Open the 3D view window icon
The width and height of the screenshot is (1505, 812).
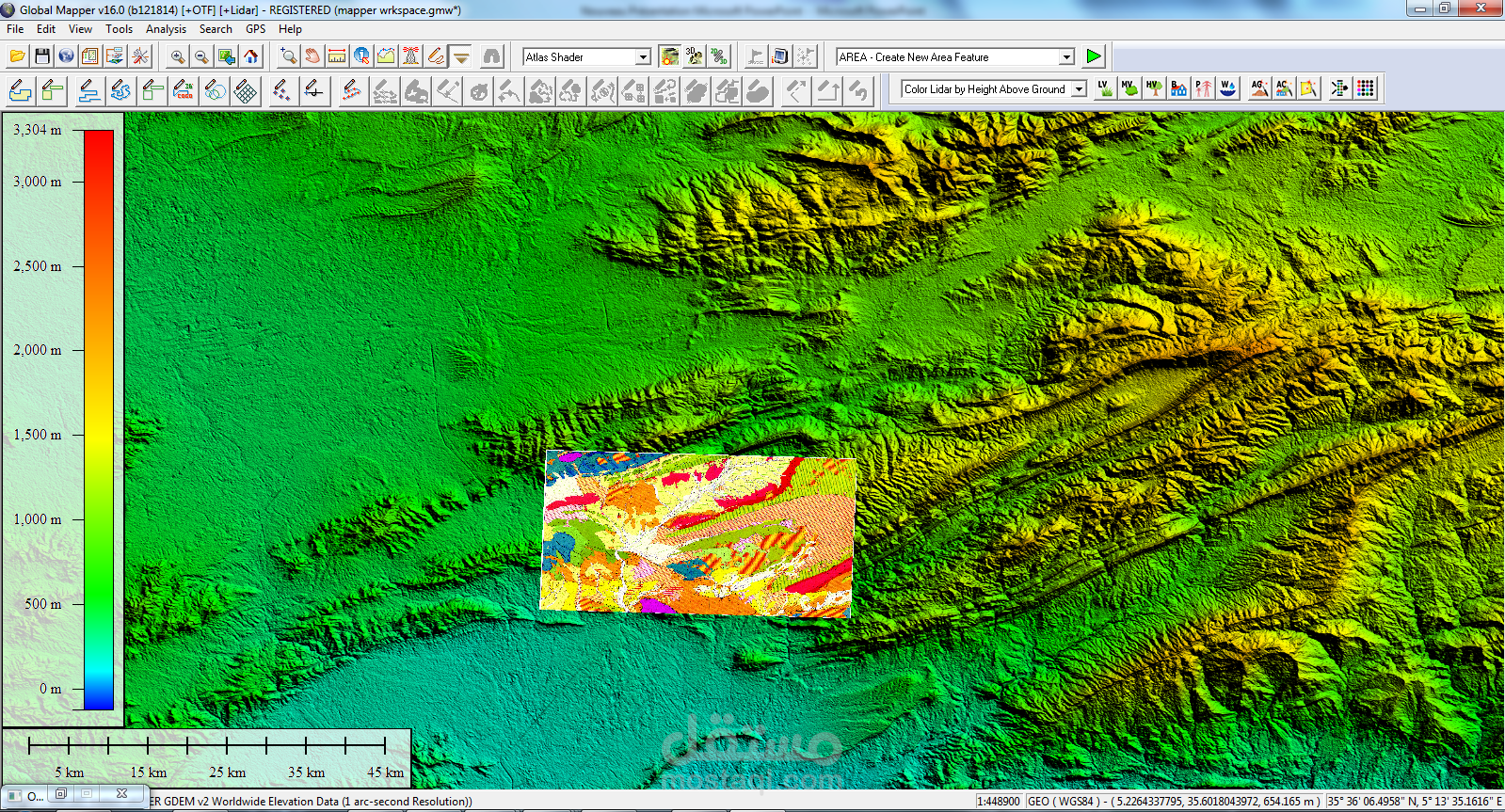click(694, 56)
